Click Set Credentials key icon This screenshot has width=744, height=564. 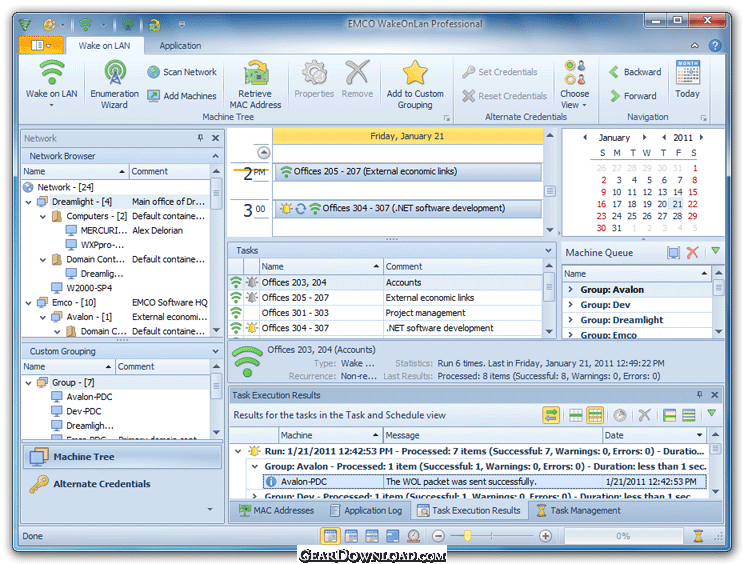469,72
